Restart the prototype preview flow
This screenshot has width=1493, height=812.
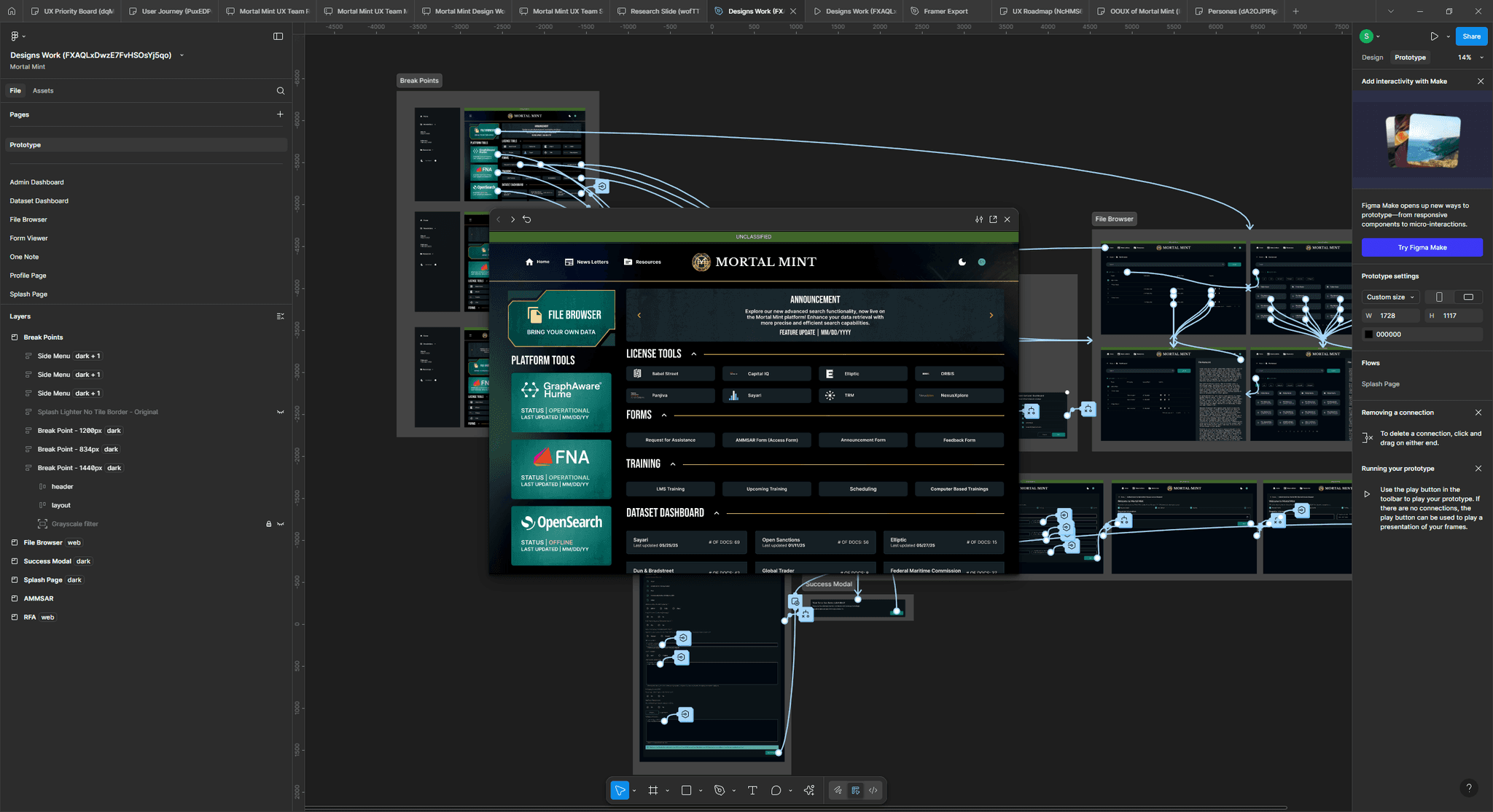point(527,219)
